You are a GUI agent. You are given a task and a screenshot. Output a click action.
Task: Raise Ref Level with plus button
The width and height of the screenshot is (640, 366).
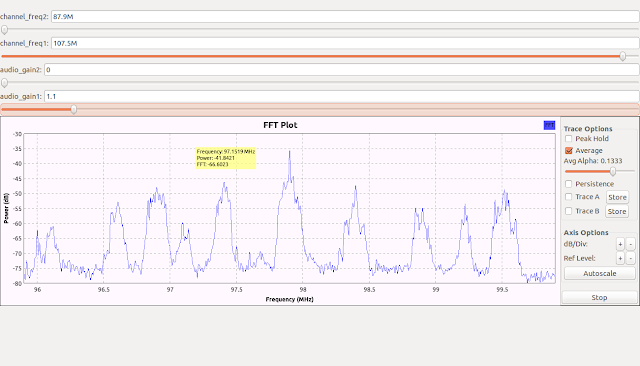click(620, 258)
